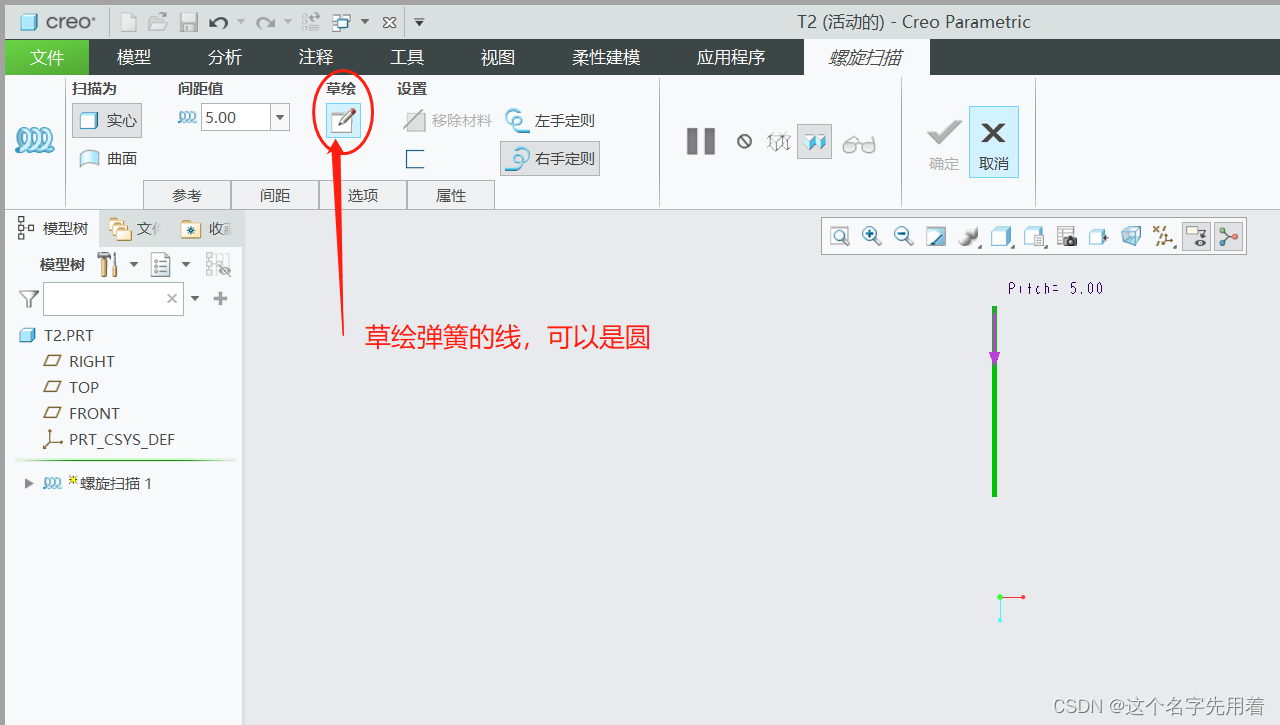The width and height of the screenshot is (1280, 725).
Task: Toggle the spin center icon
Action: pos(1228,236)
